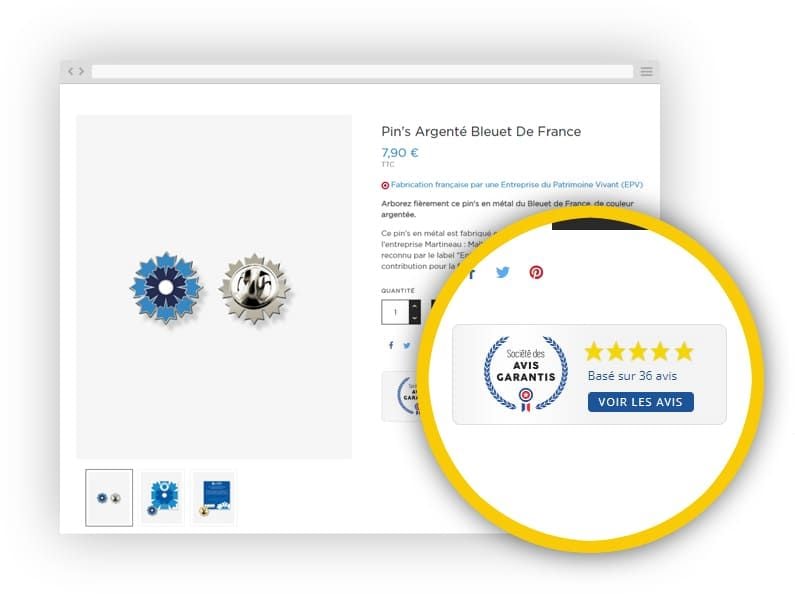The image size is (795, 594).
Task: Click the browser forward arrow
Action: pyautogui.click(x=81, y=71)
